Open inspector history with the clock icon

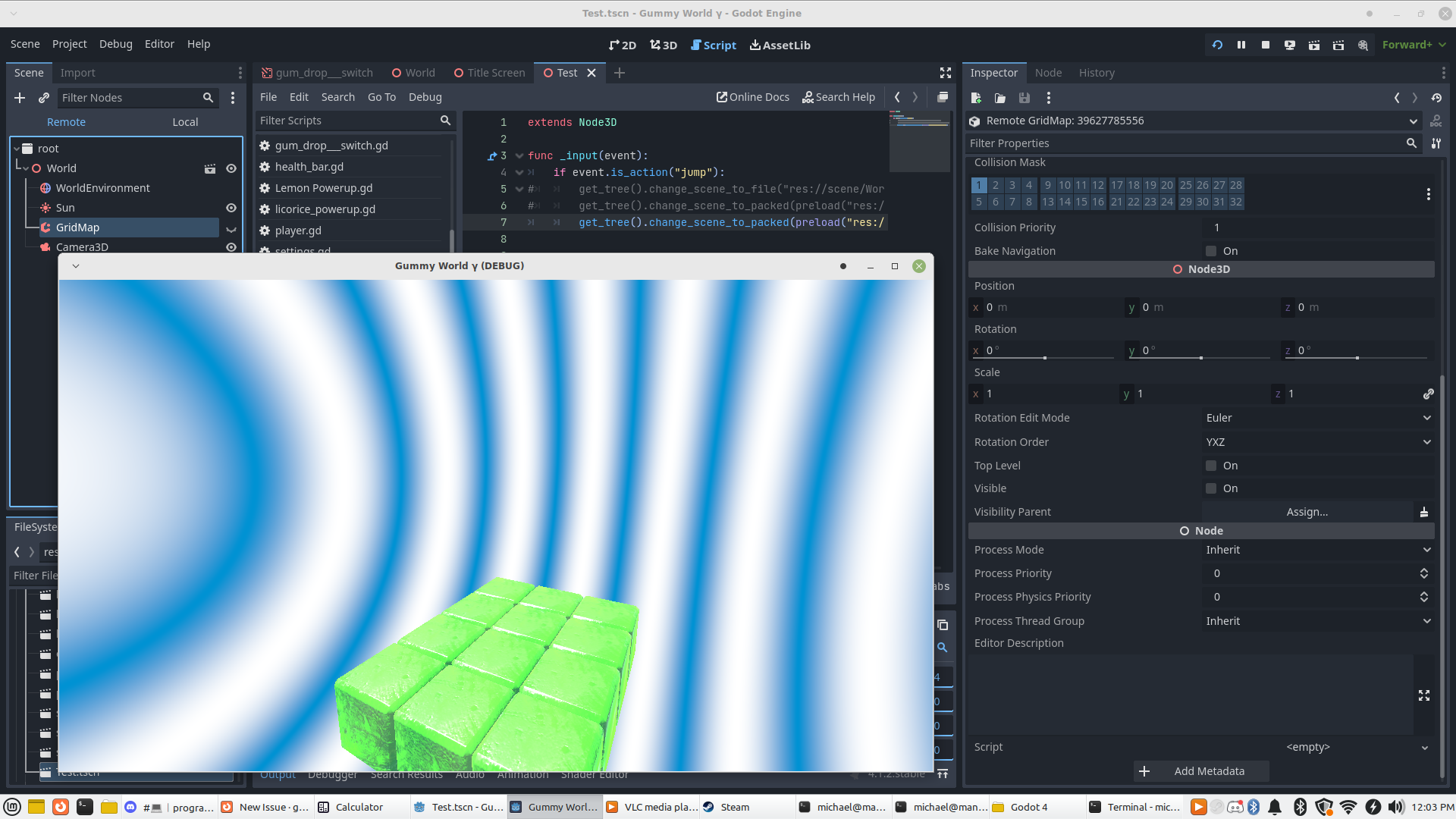click(1437, 98)
